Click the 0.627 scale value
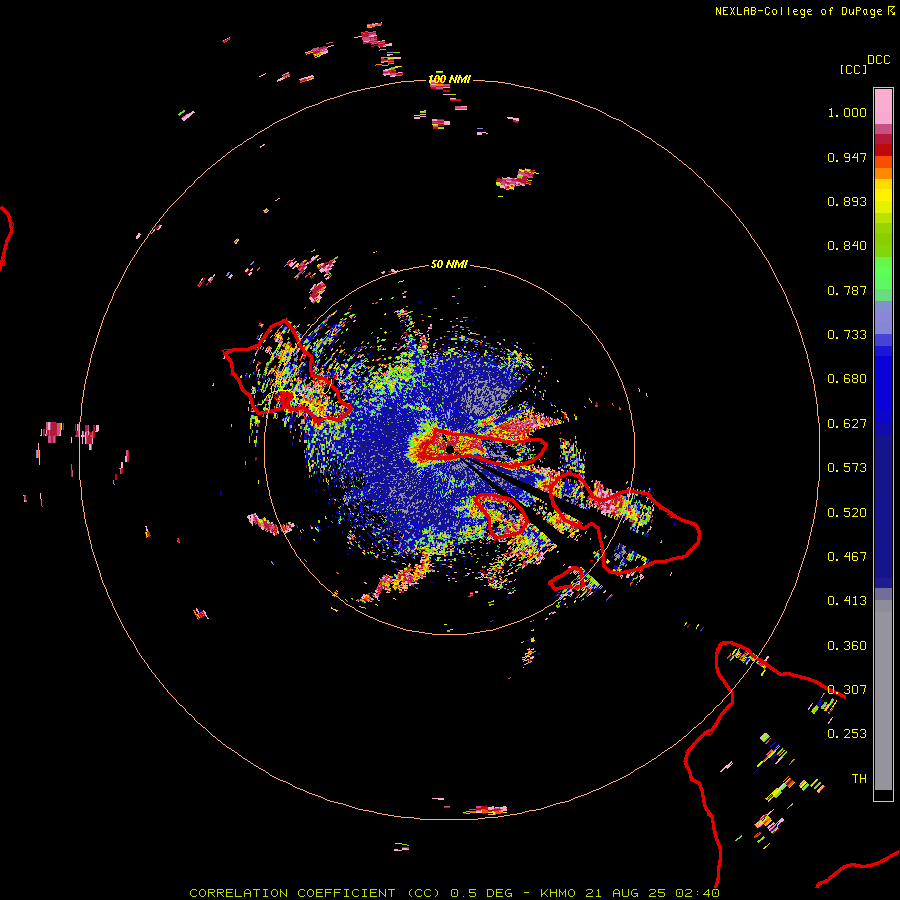The width and height of the screenshot is (900, 900). [x=847, y=424]
